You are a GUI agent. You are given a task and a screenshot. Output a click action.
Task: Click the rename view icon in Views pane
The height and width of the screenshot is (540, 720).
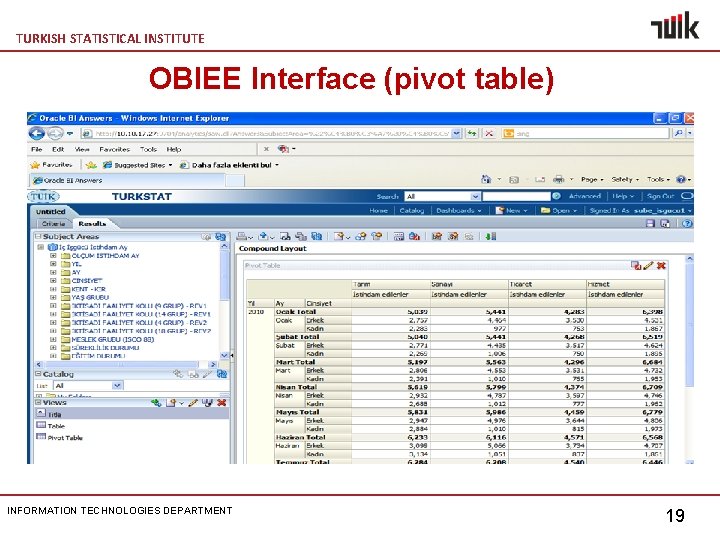(x=208, y=403)
